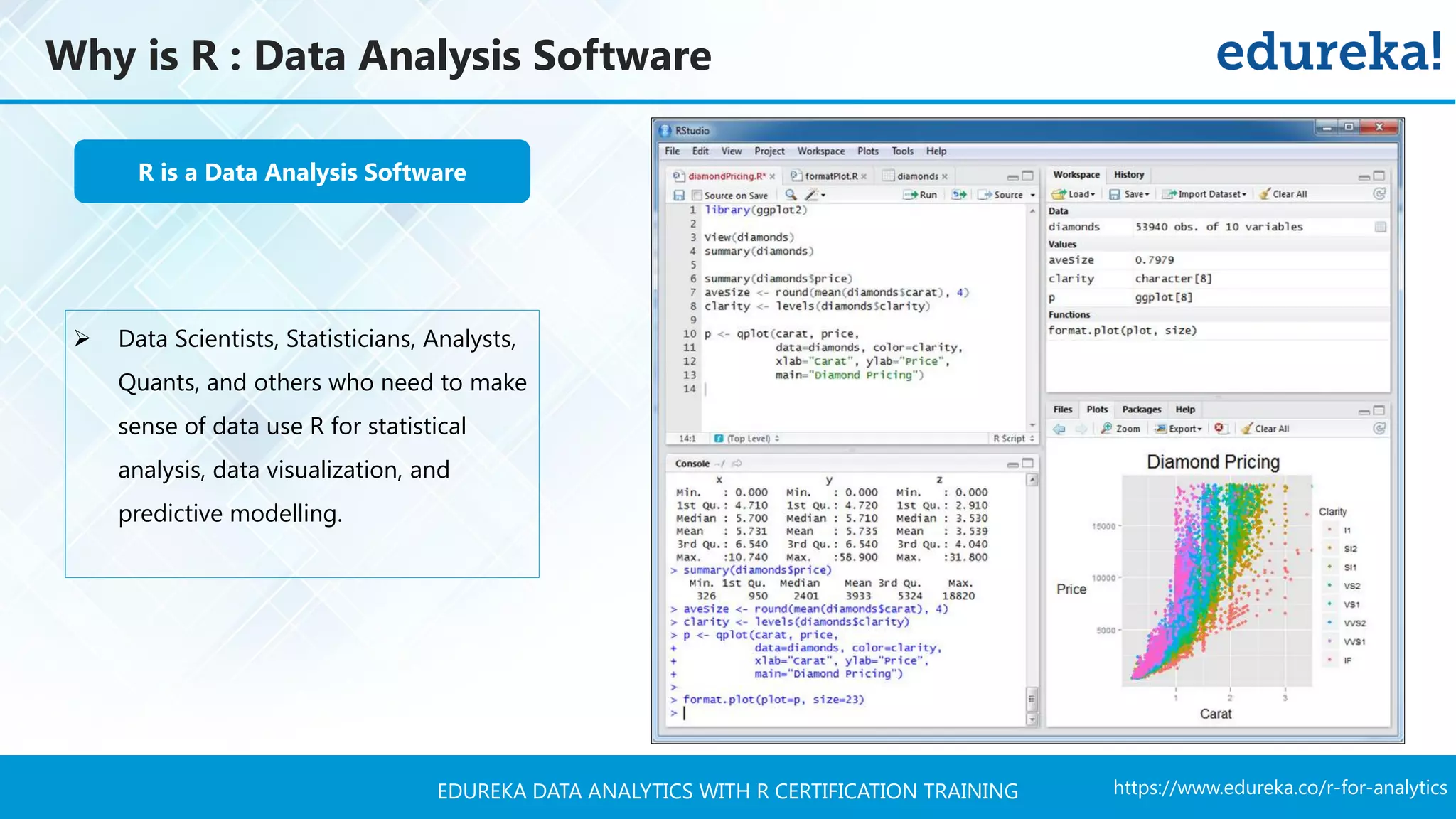Screen dimensions: 1456x819
Task: Click the console input prompt line
Action: click(x=846, y=713)
